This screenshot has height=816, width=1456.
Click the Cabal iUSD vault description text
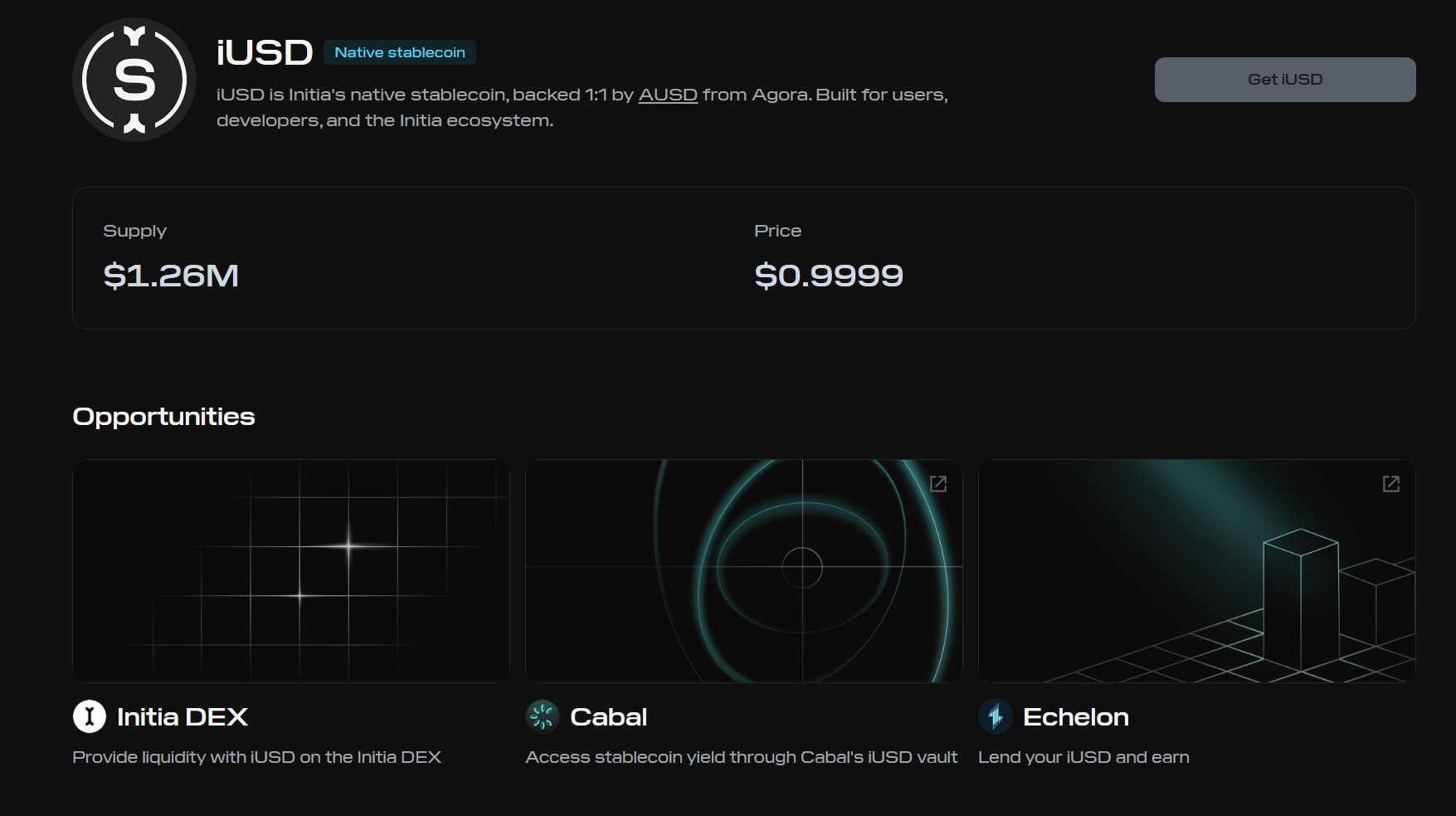741,757
